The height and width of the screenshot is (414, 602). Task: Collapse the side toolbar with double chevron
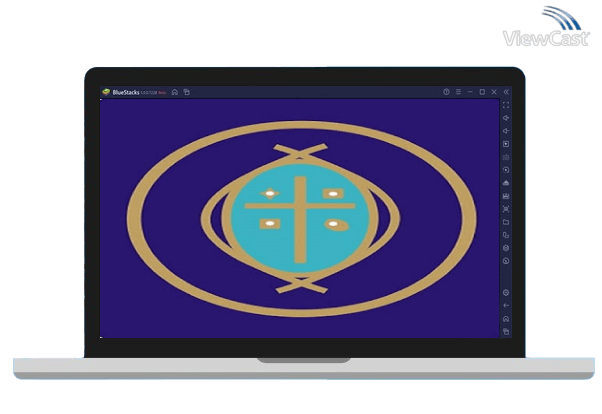pyautogui.click(x=506, y=92)
